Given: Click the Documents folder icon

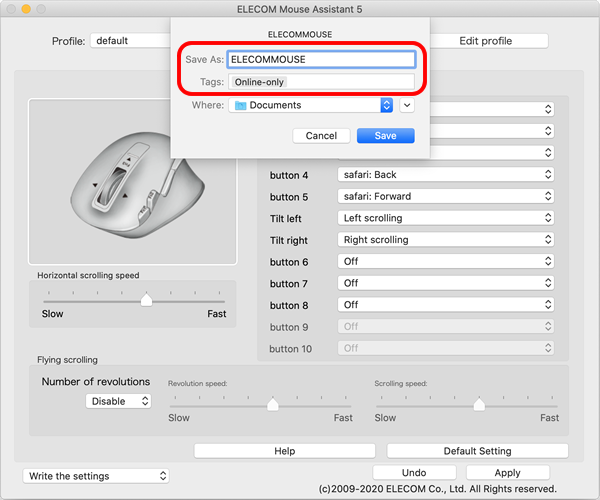Looking at the screenshot, I should pos(240,105).
